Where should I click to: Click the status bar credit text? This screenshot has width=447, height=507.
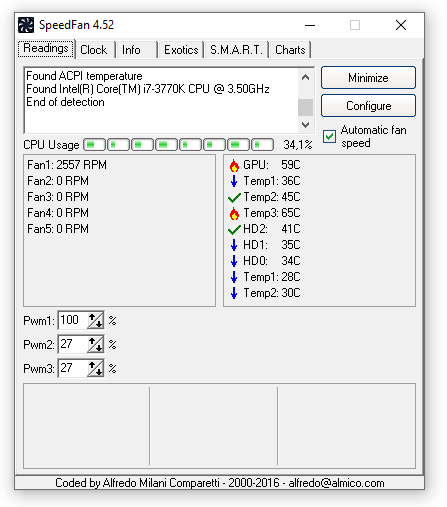[x=220, y=483]
